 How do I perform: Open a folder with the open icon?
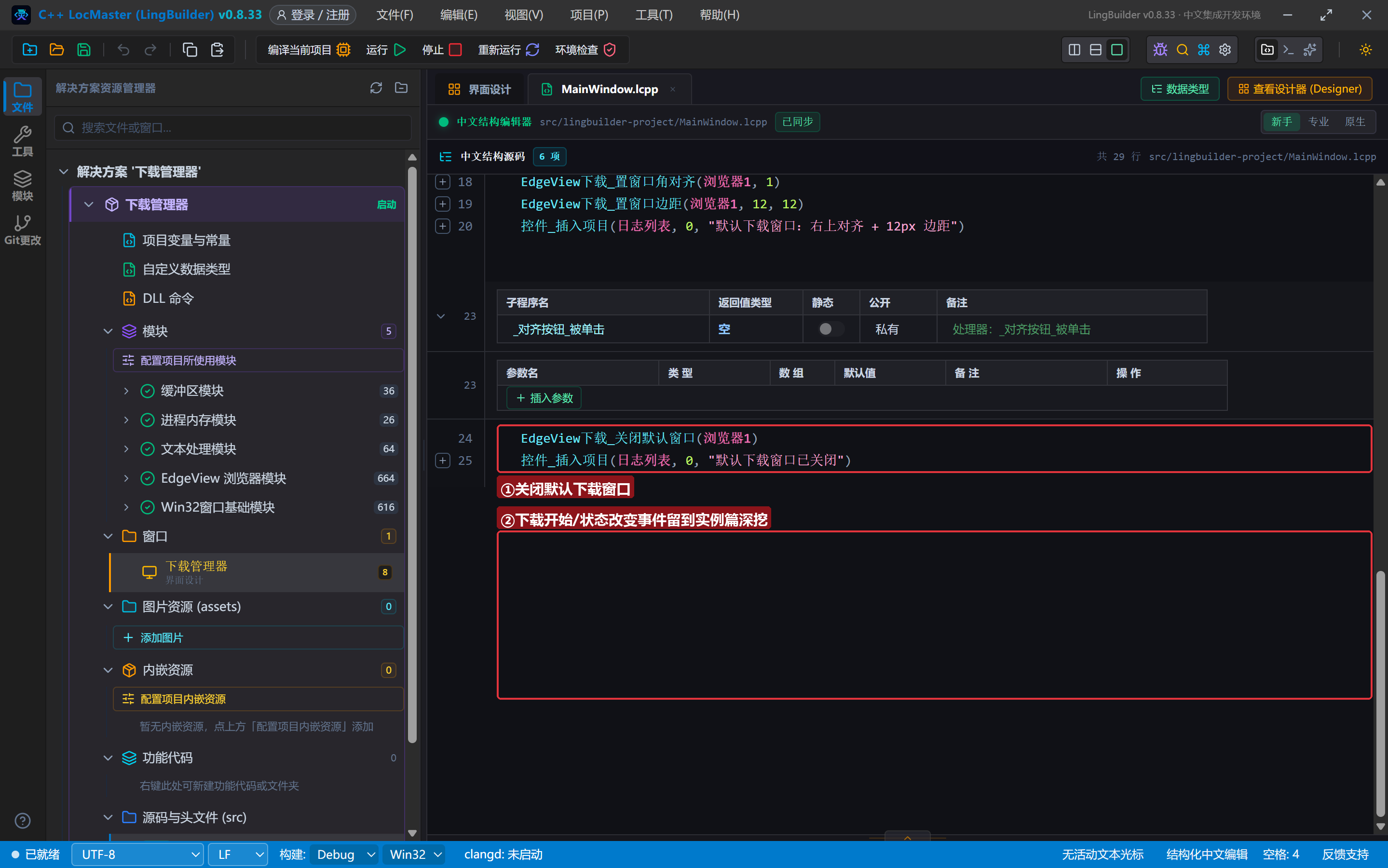(57, 50)
